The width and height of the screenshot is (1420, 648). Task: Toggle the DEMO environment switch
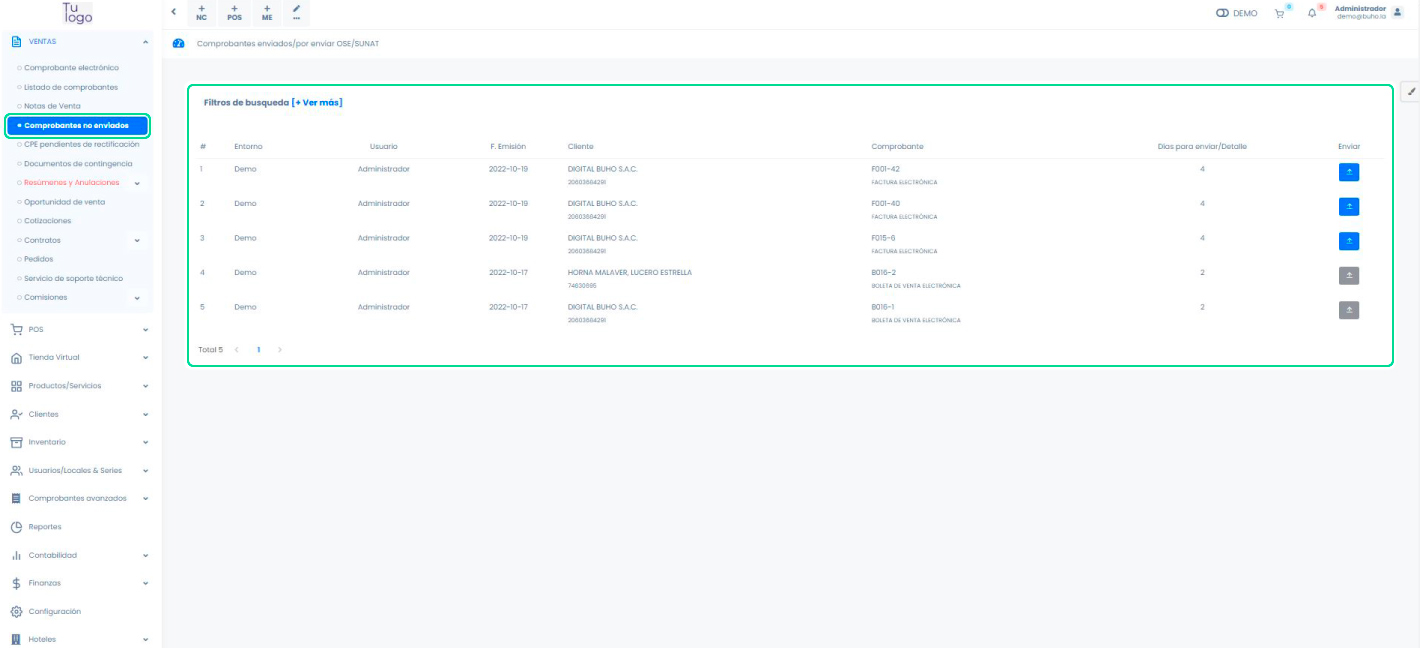tap(1222, 13)
